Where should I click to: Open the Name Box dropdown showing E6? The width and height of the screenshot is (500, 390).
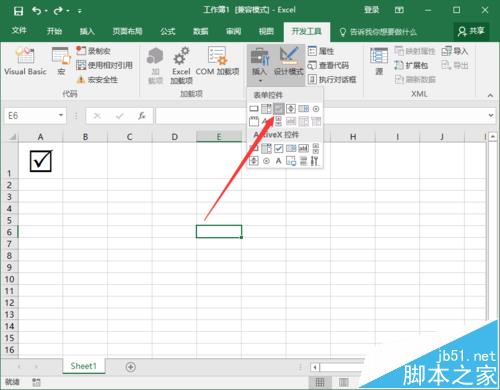click(x=61, y=115)
